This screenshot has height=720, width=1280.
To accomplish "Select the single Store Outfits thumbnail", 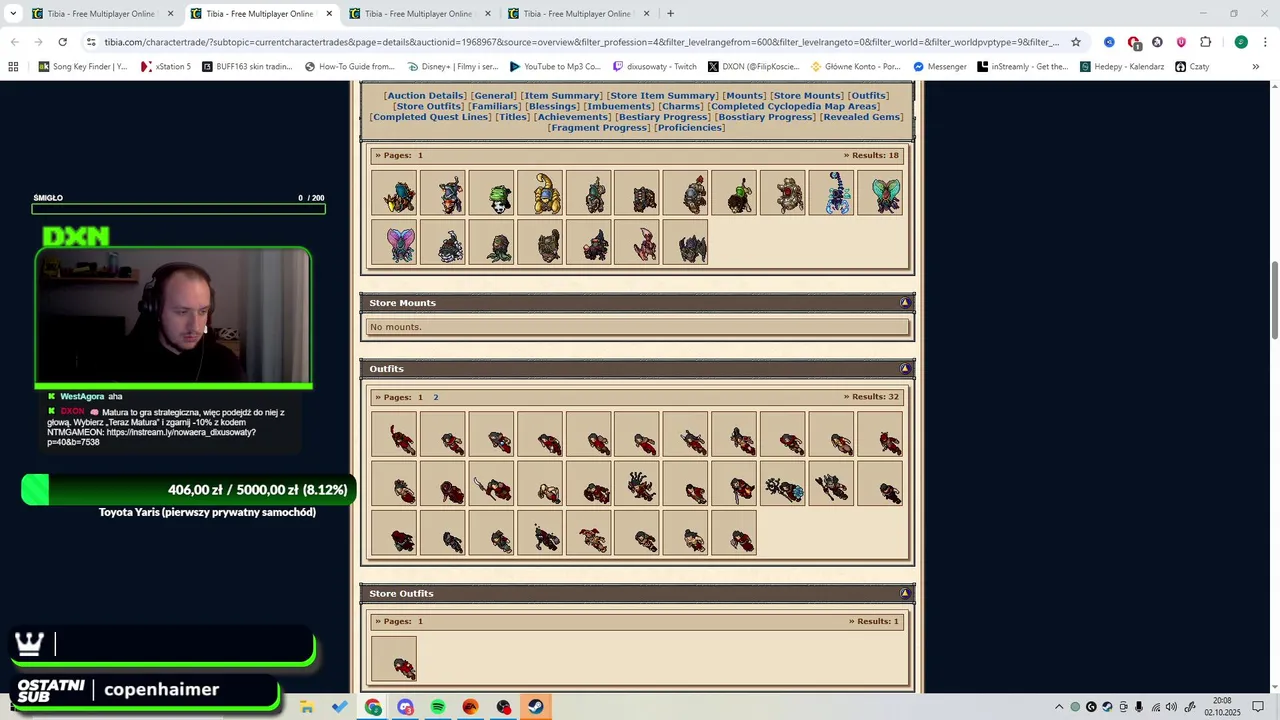I will pyautogui.click(x=394, y=659).
